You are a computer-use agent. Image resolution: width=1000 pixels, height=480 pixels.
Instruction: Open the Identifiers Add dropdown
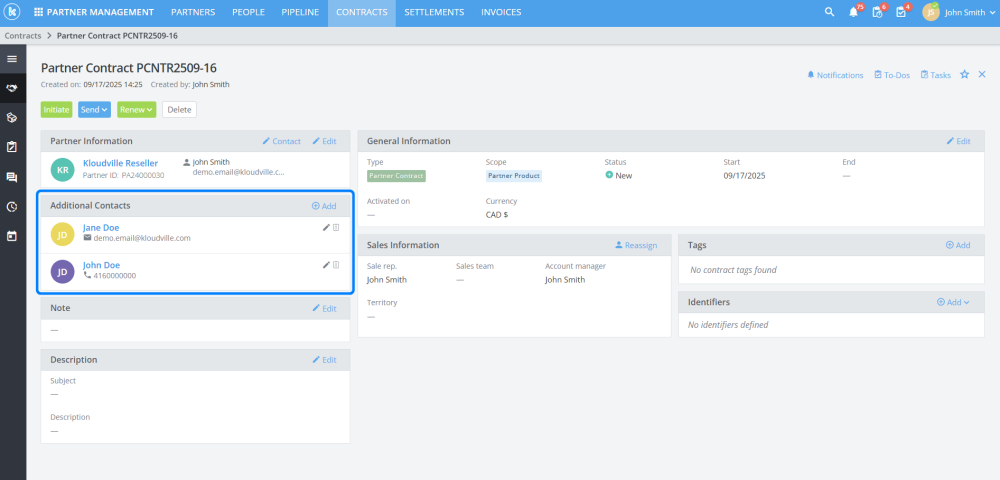[953, 302]
